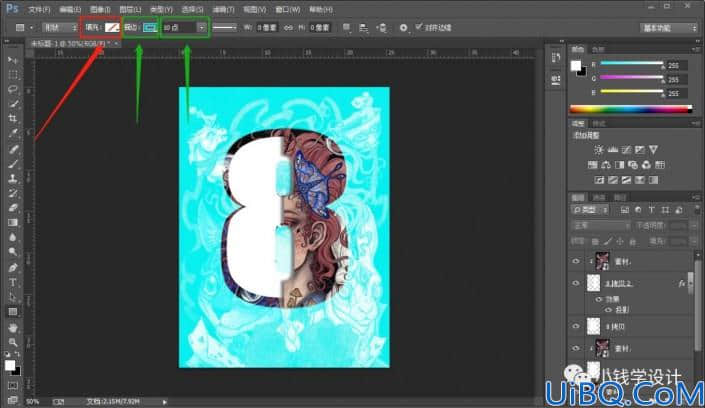Select the Gradient tool
705x408 pixels.
point(13,223)
